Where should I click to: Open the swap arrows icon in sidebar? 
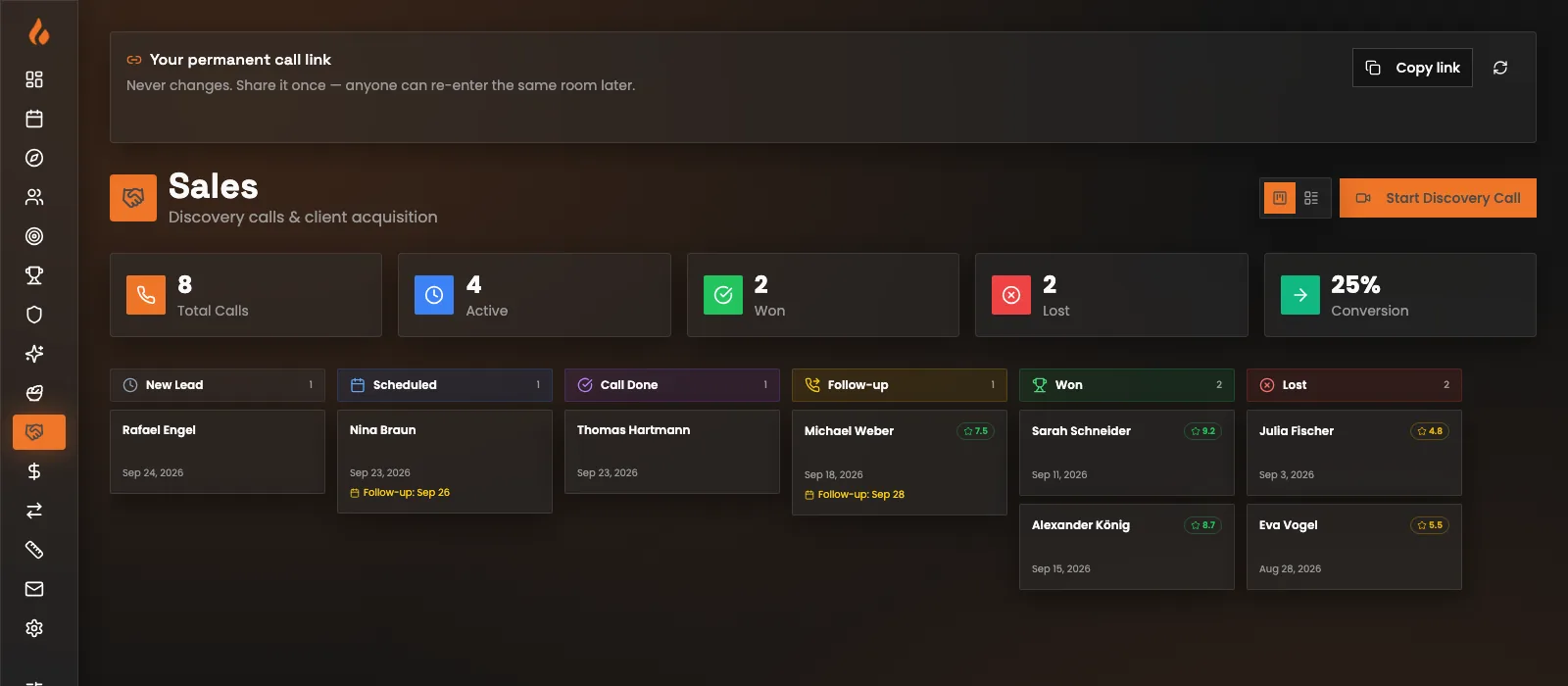point(34,511)
